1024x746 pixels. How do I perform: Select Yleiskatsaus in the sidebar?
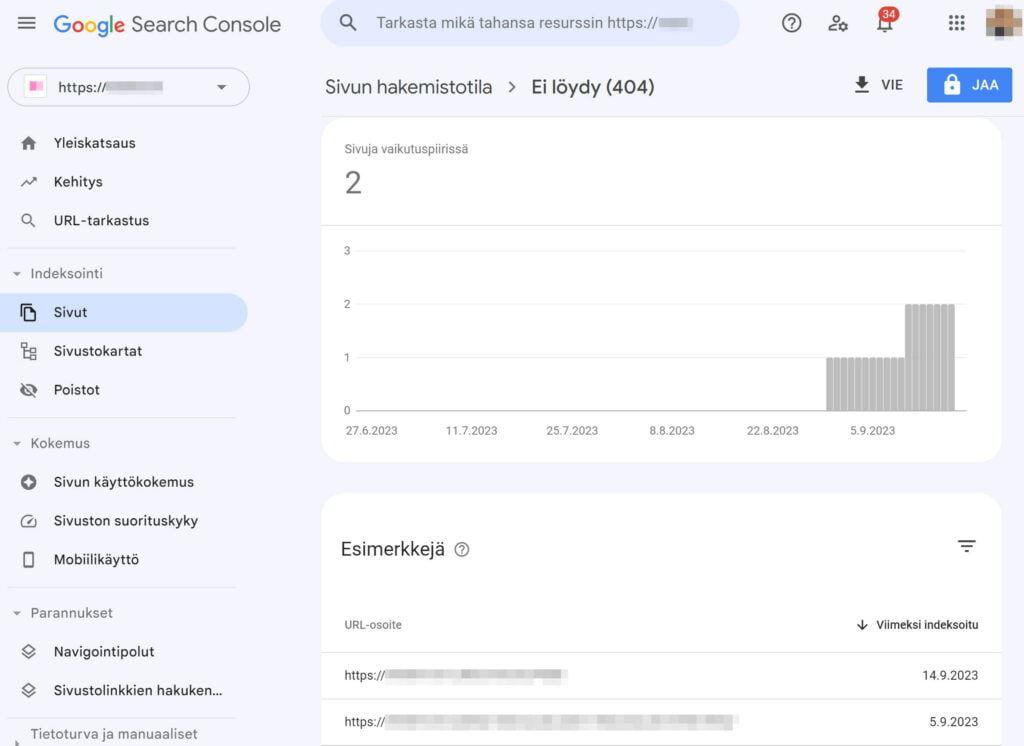click(94, 143)
